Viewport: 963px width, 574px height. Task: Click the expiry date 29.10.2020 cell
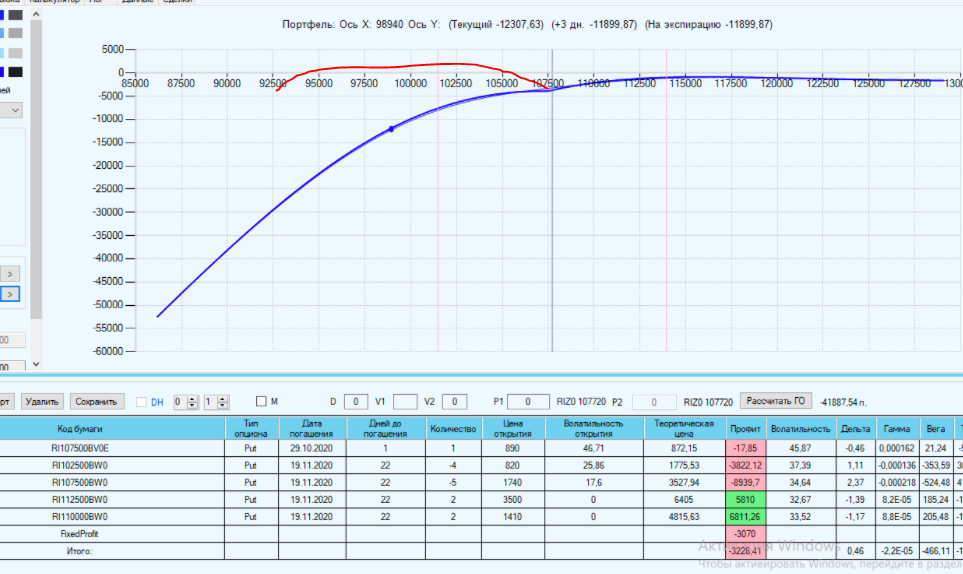pyautogui.click(x=312, y=448)
